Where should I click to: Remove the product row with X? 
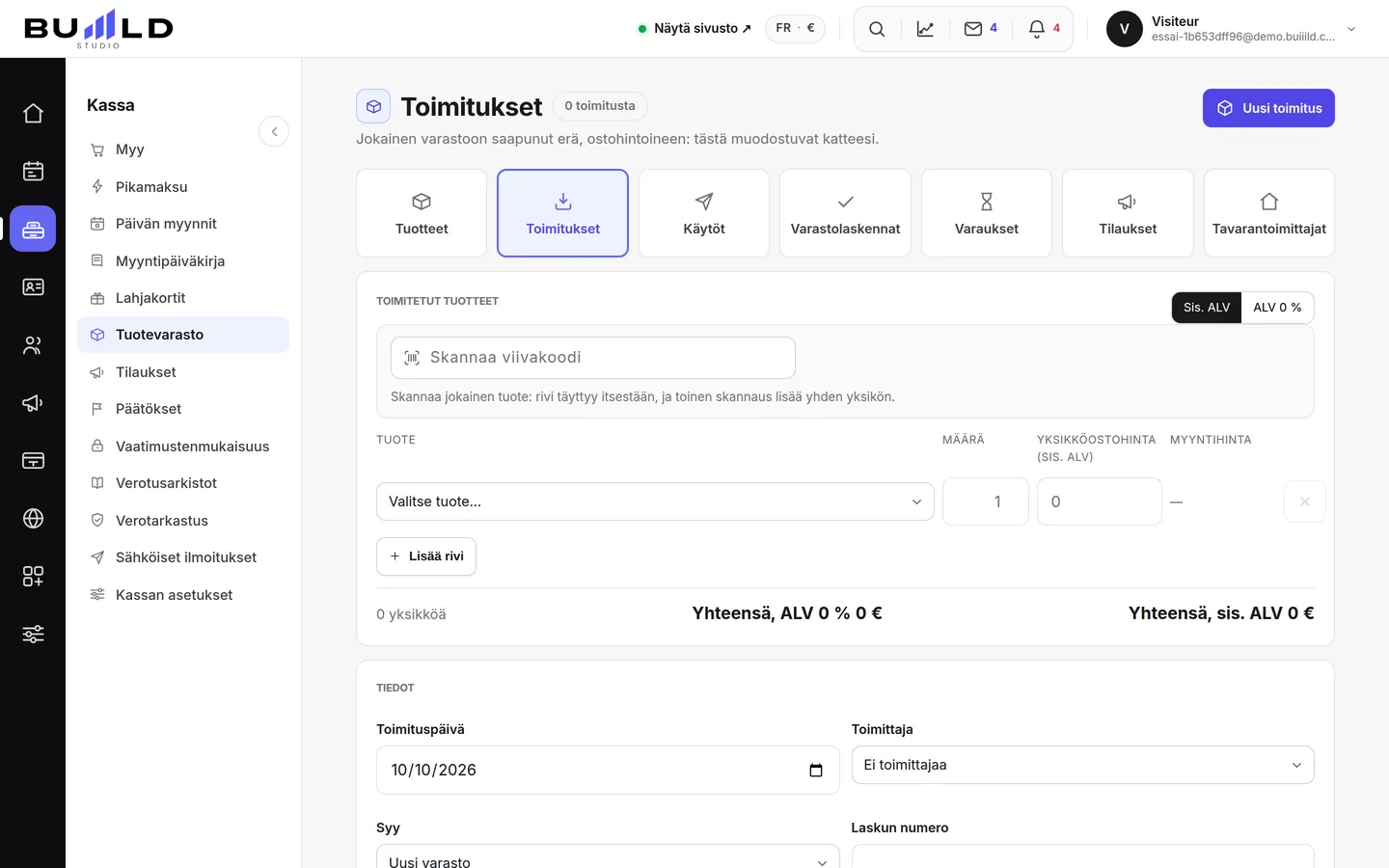1305,502
